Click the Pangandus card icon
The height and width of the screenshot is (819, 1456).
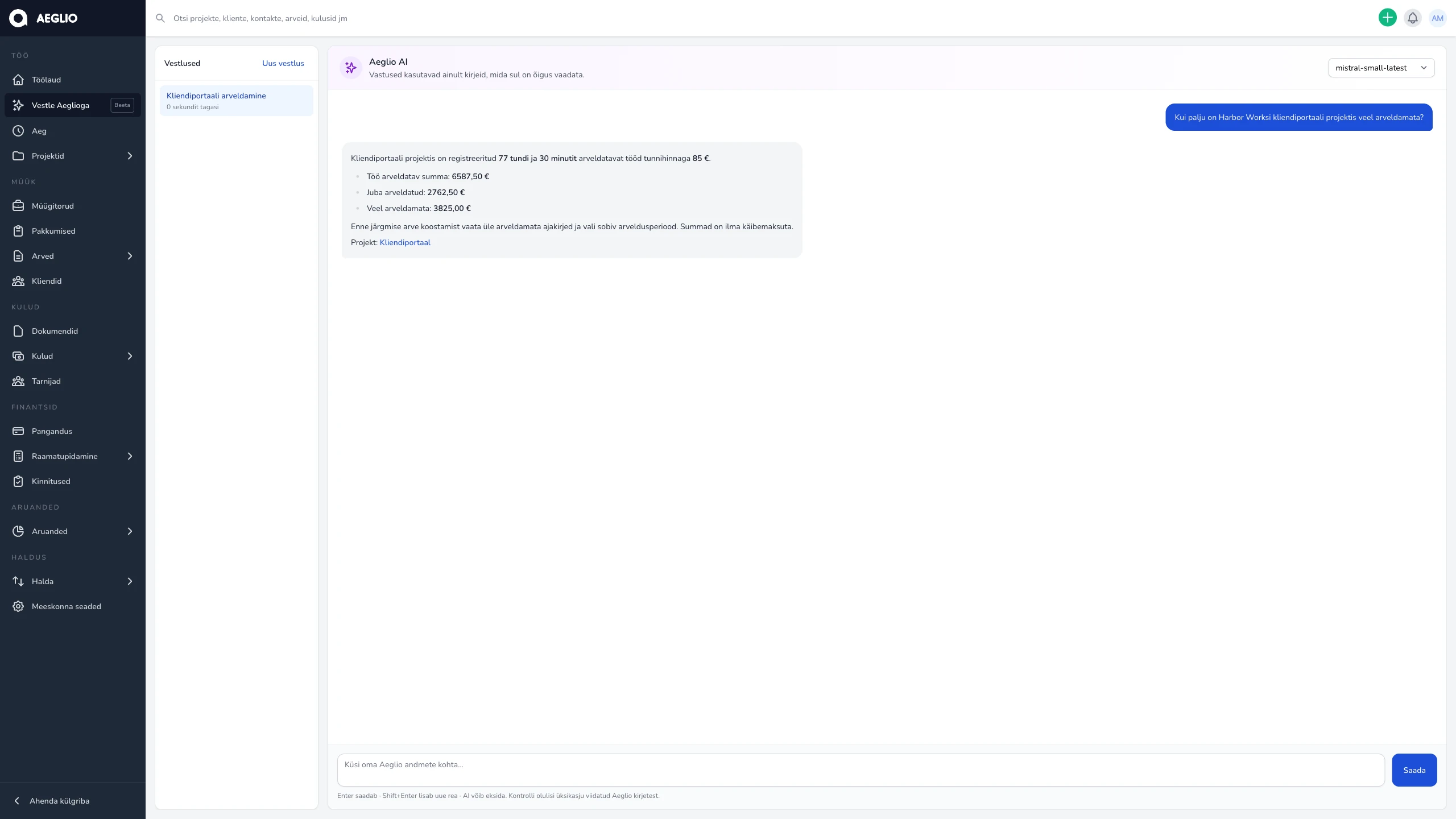click(18, 431)
